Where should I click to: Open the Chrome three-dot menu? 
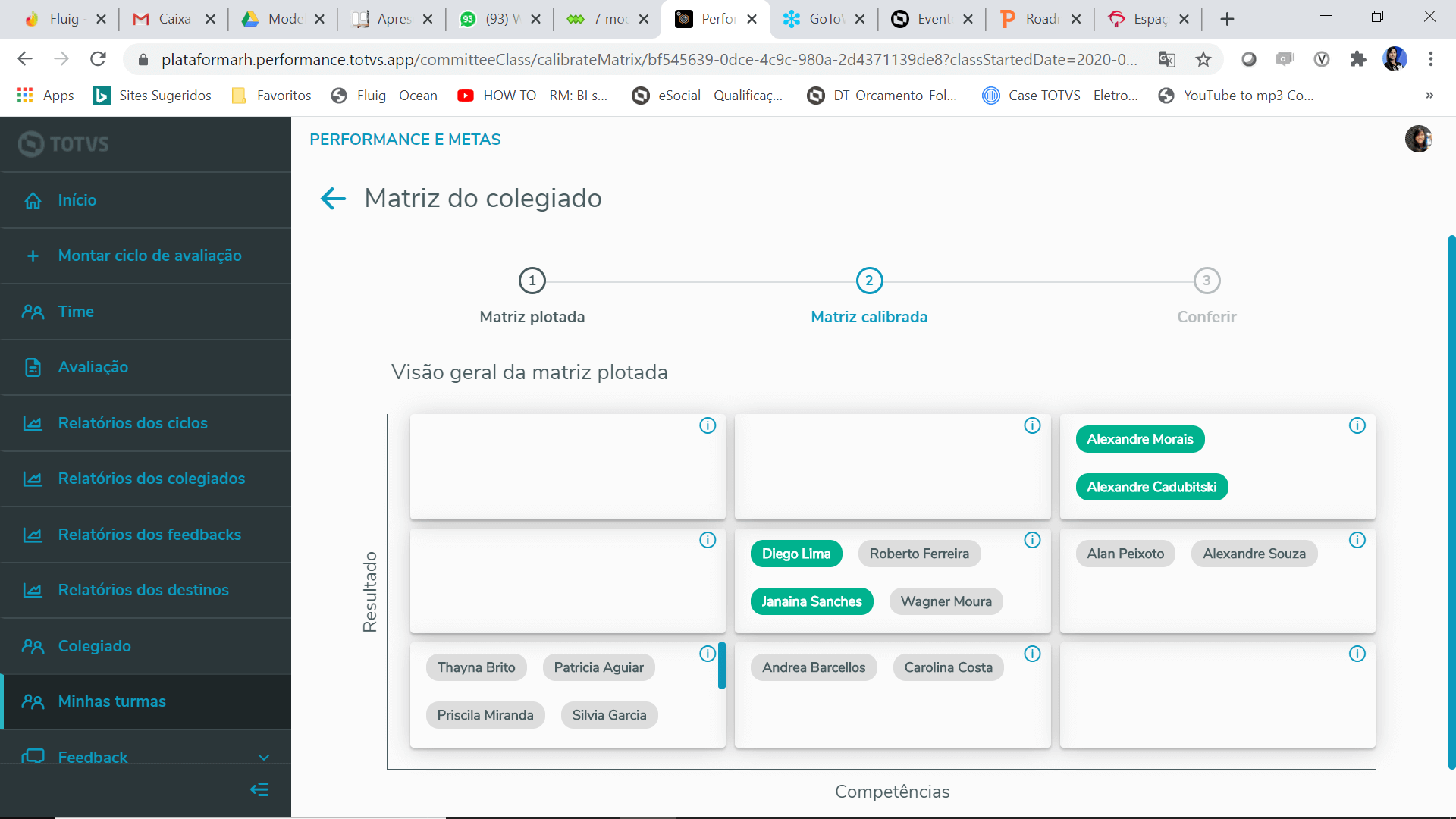coord(1431,59)
